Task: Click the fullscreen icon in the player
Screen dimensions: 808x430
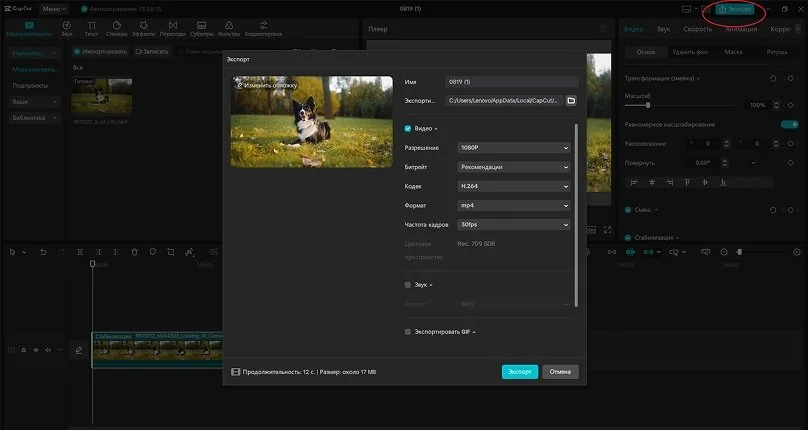Action: [x=608, y=230]
